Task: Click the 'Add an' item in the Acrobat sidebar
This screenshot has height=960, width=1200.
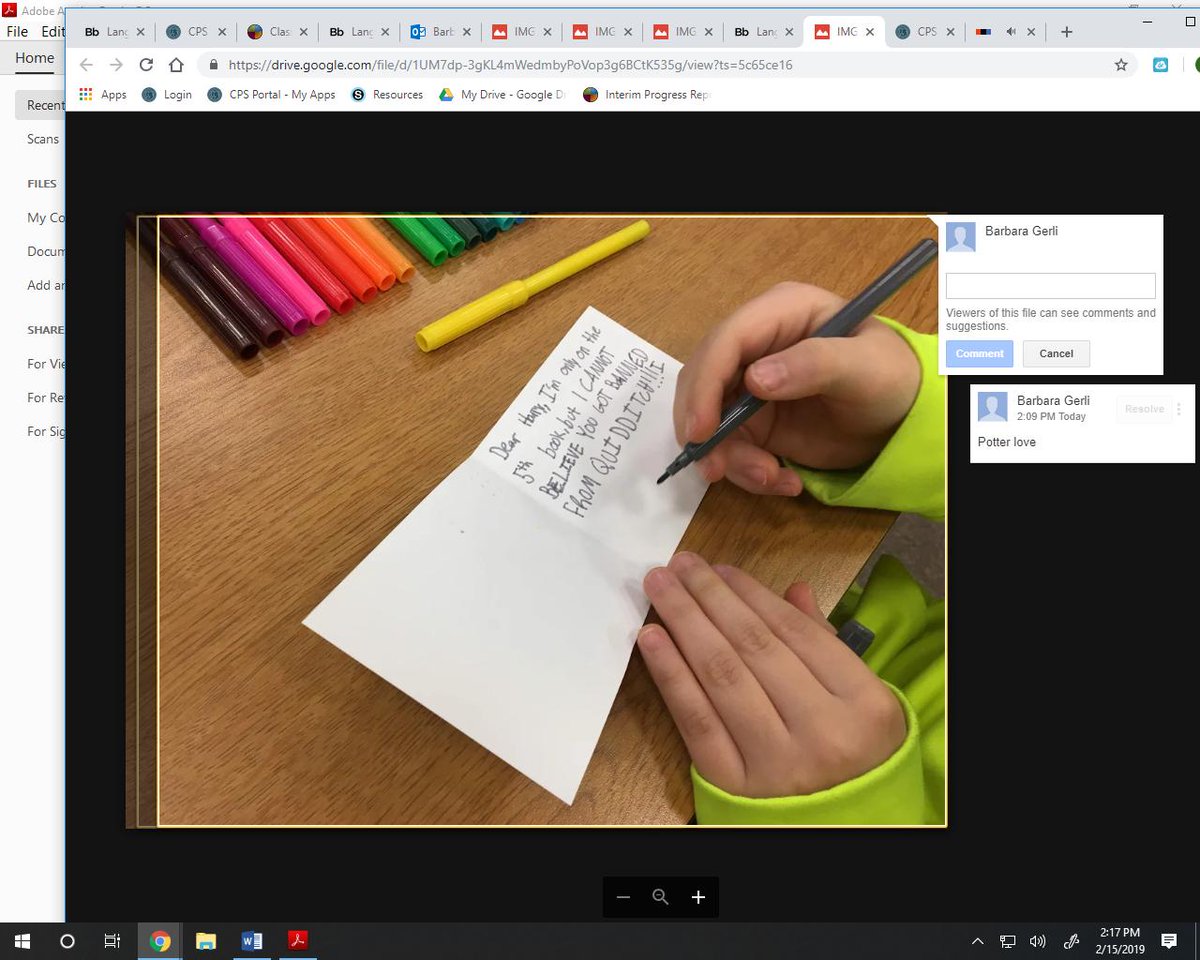Action: (46, 285)
